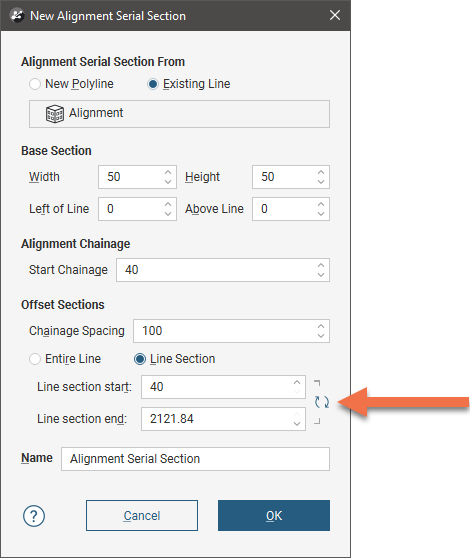
Task: Increase Start Chainage using up arrow
Action: [321, 265]
